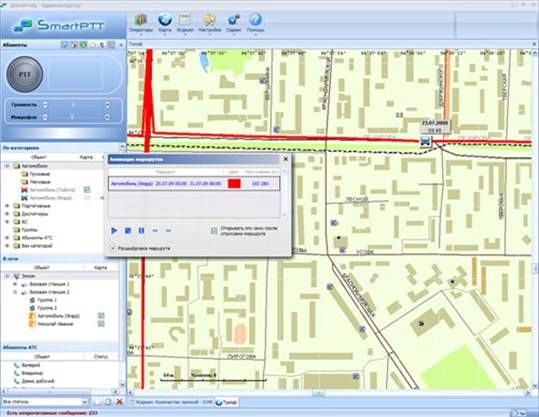Expand Базовая станция 1 node
The height and width of the screenshot is (417, 539).
(x=15, y=284)
